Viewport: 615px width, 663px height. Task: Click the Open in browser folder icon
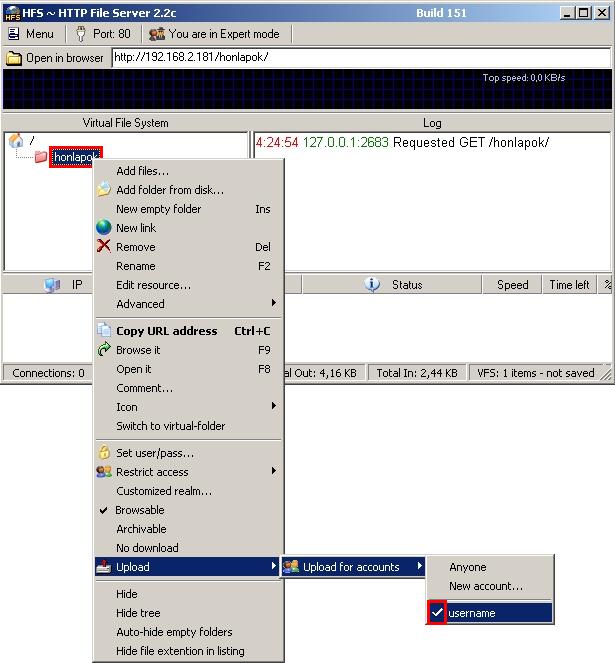click(14, 58)
